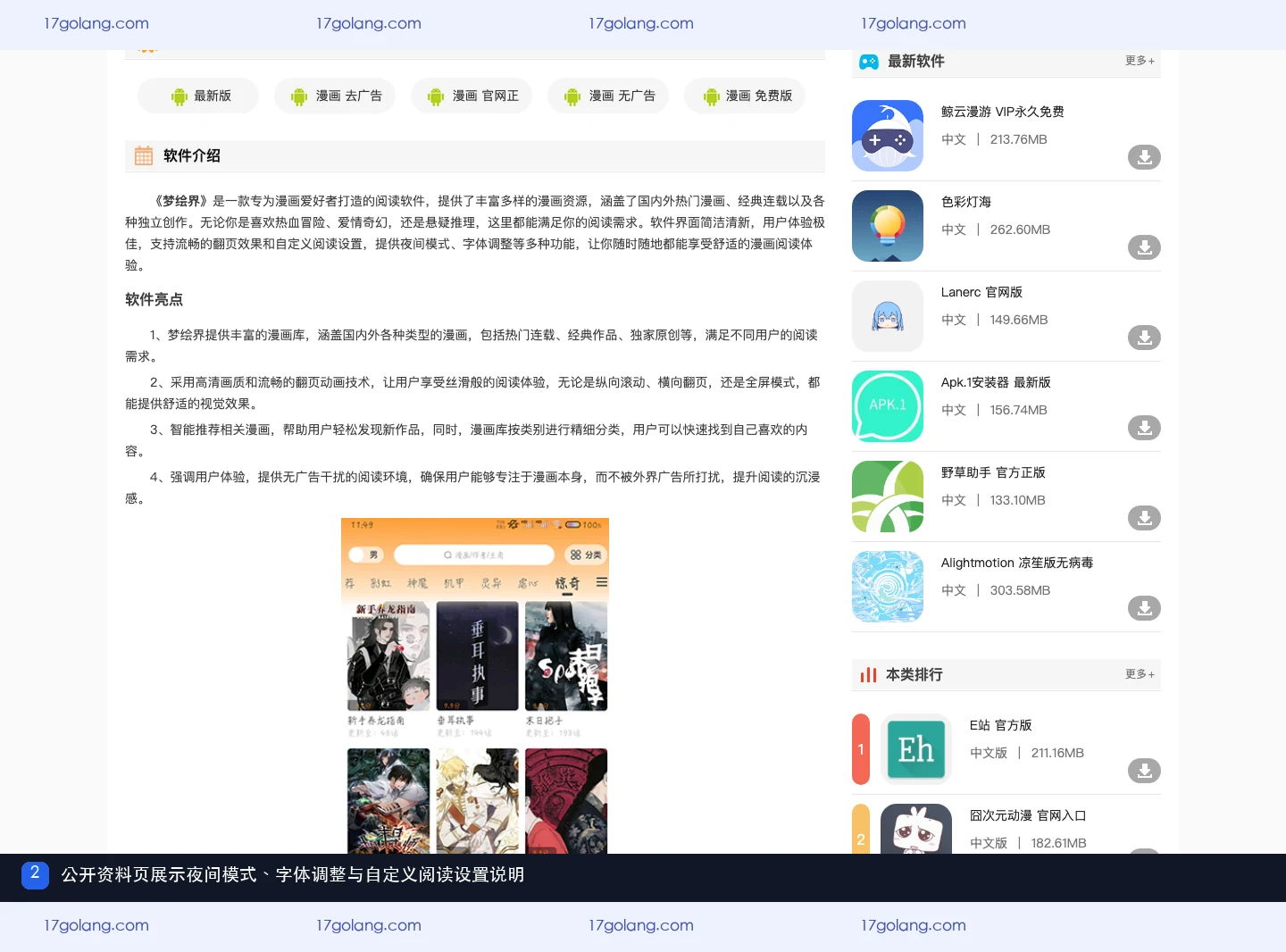Download 野草助手 via its download icon
This screenshot has width=1286, height=952.
1144,518
